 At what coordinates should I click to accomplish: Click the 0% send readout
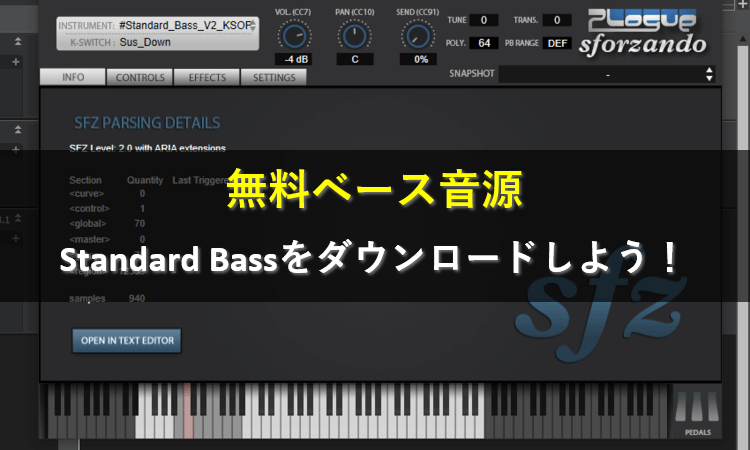[x=420, y=59]
